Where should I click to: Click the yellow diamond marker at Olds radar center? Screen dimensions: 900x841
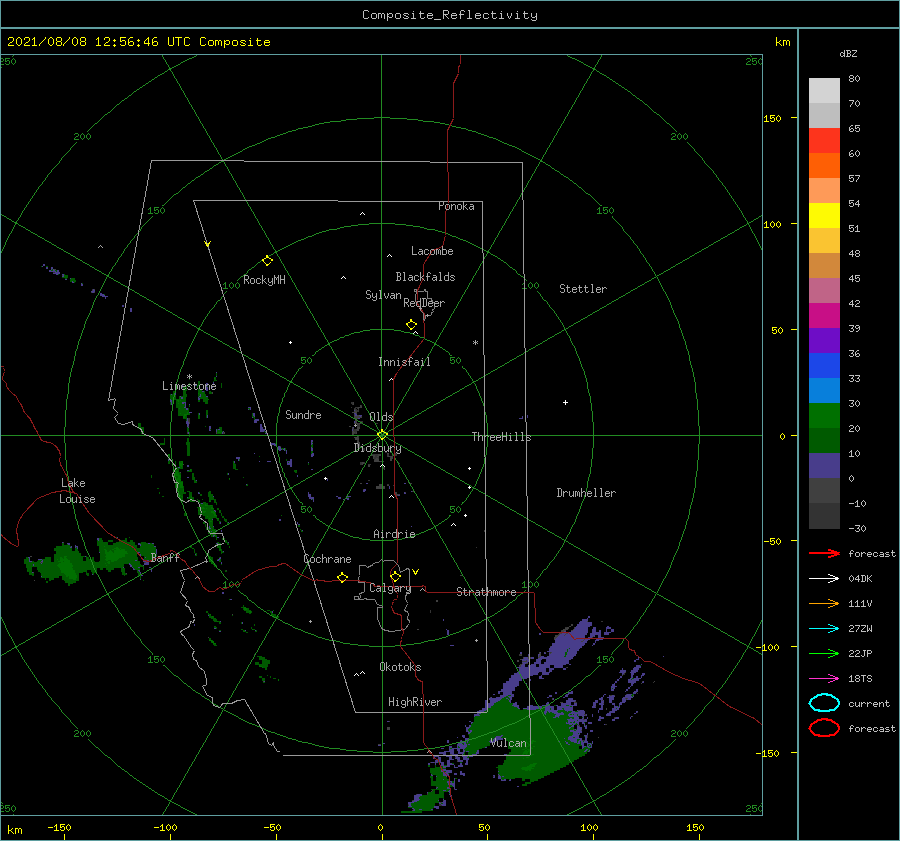coord(382,435)
